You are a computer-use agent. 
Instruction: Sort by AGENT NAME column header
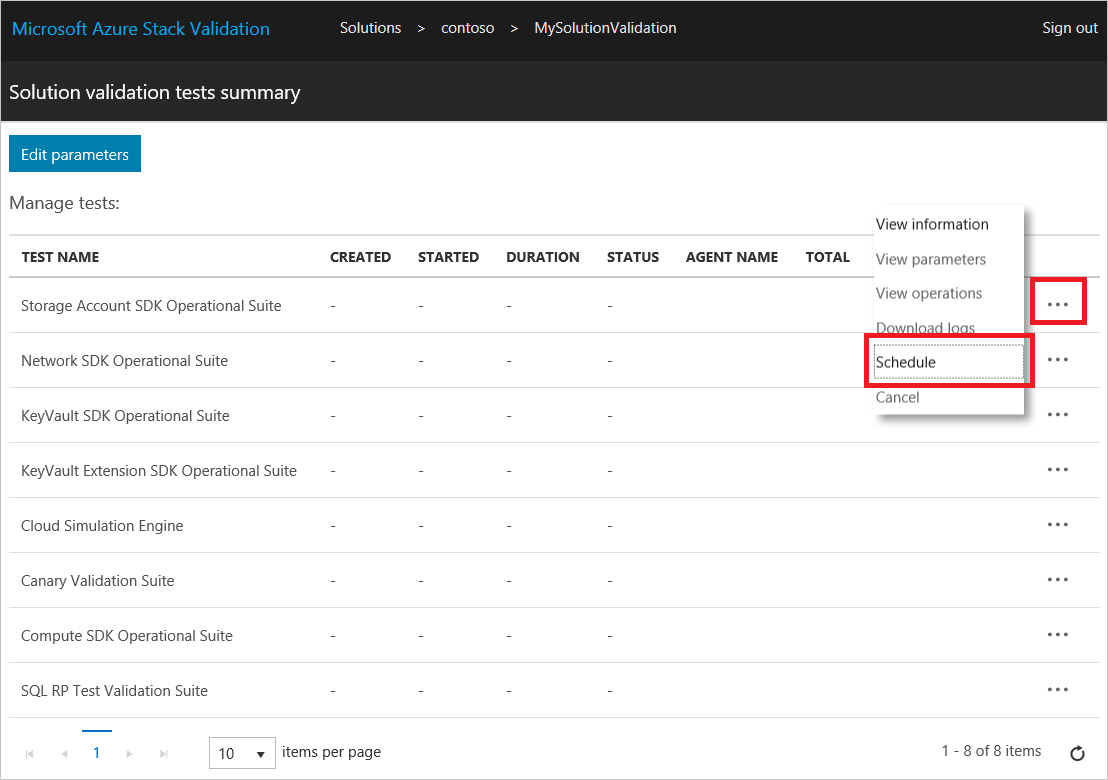point(731,257)
